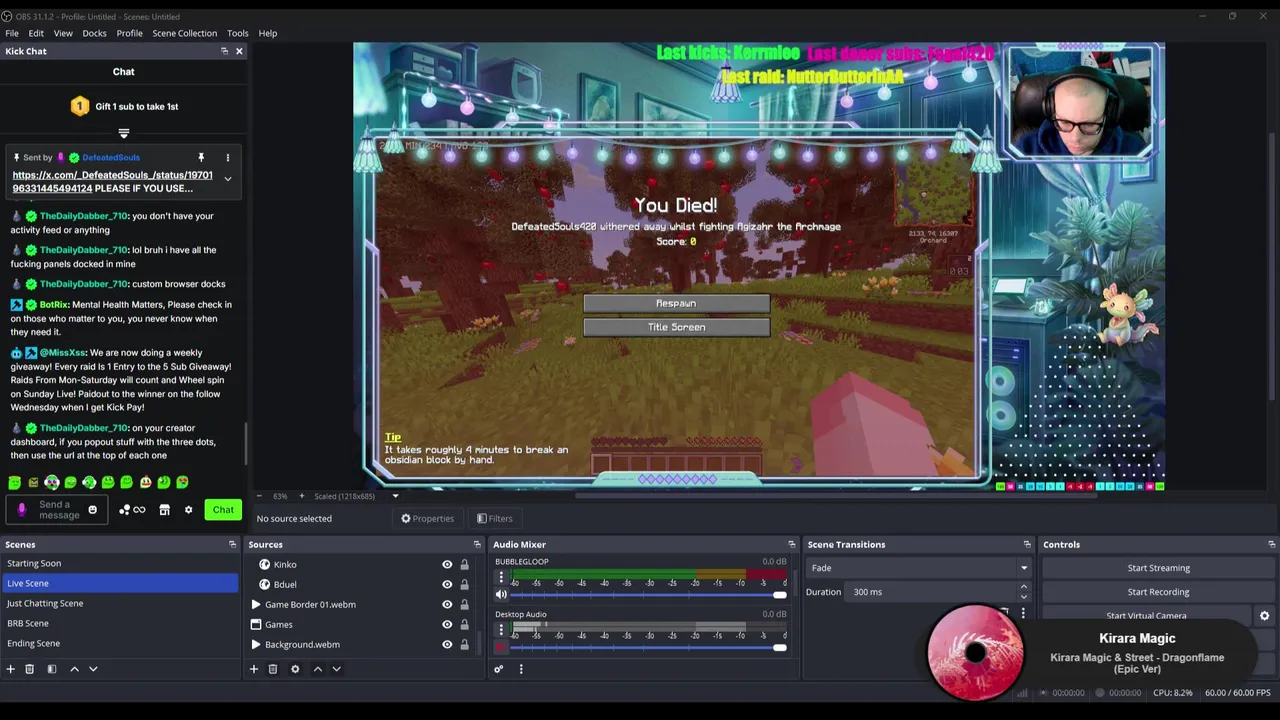Click the Send a message field
Screen dimensions: 1280x720
point(59,510)
